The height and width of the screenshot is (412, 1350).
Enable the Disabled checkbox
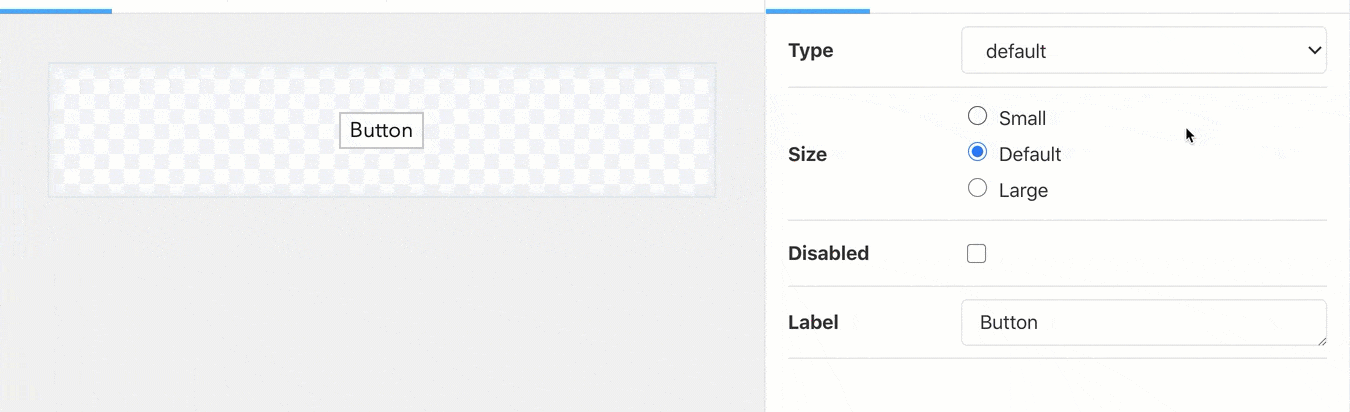(x=976, y=254)
